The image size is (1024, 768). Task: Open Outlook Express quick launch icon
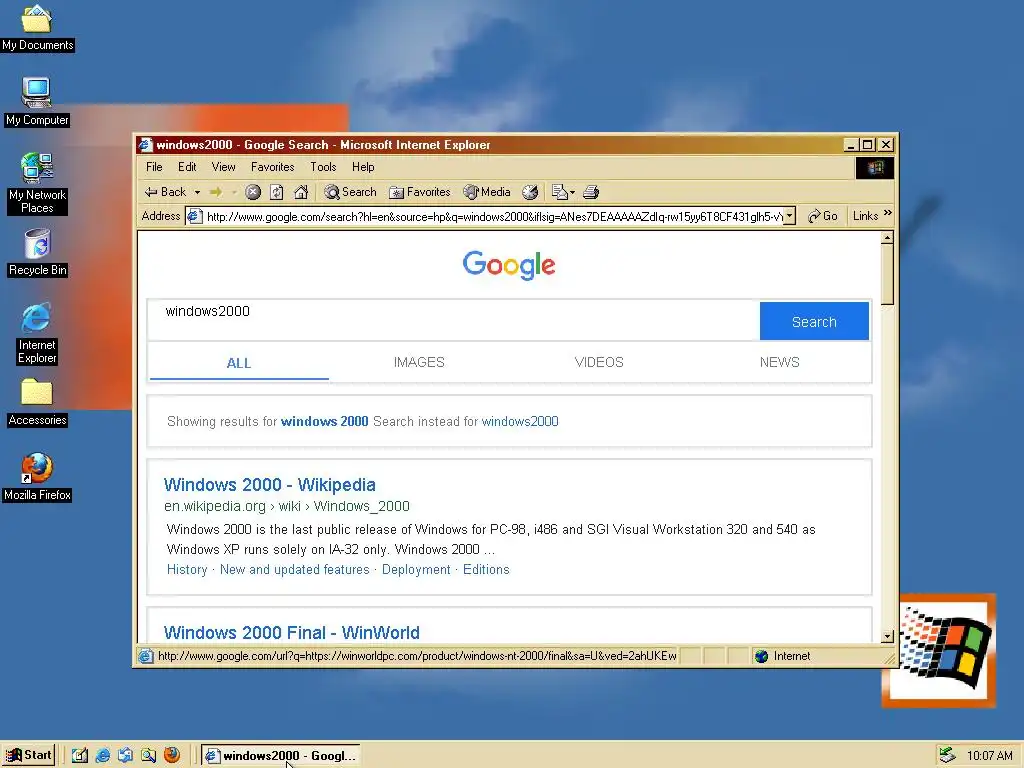pos(125,756)
